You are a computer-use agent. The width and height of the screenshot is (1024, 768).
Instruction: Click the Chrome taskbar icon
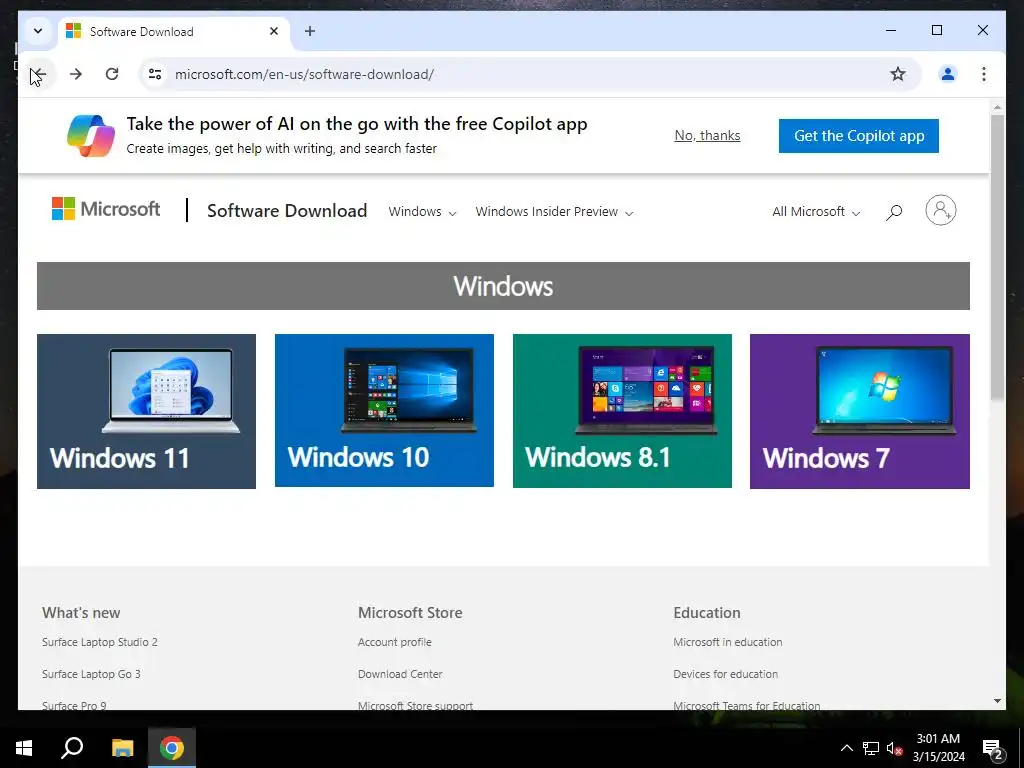(x=172, y=748)
